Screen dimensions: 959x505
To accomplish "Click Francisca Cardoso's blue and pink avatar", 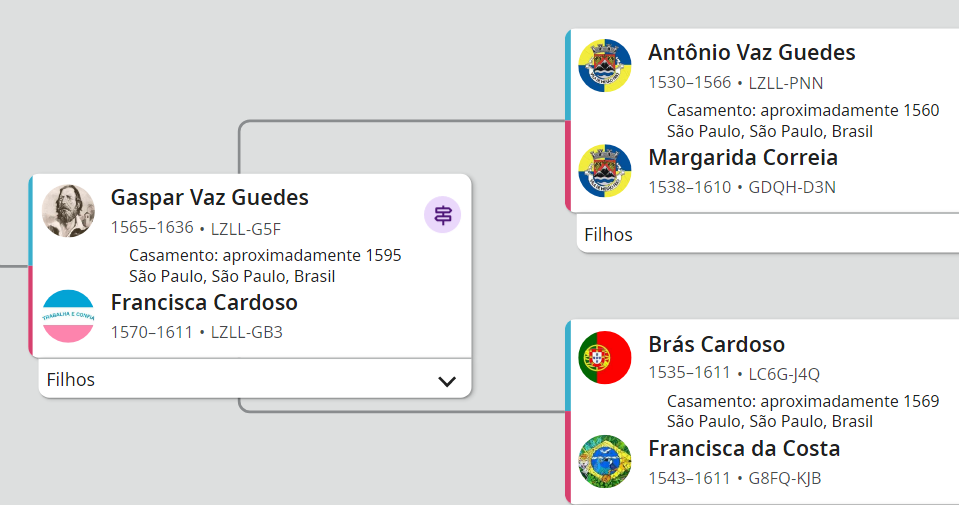I will [68, 316].
